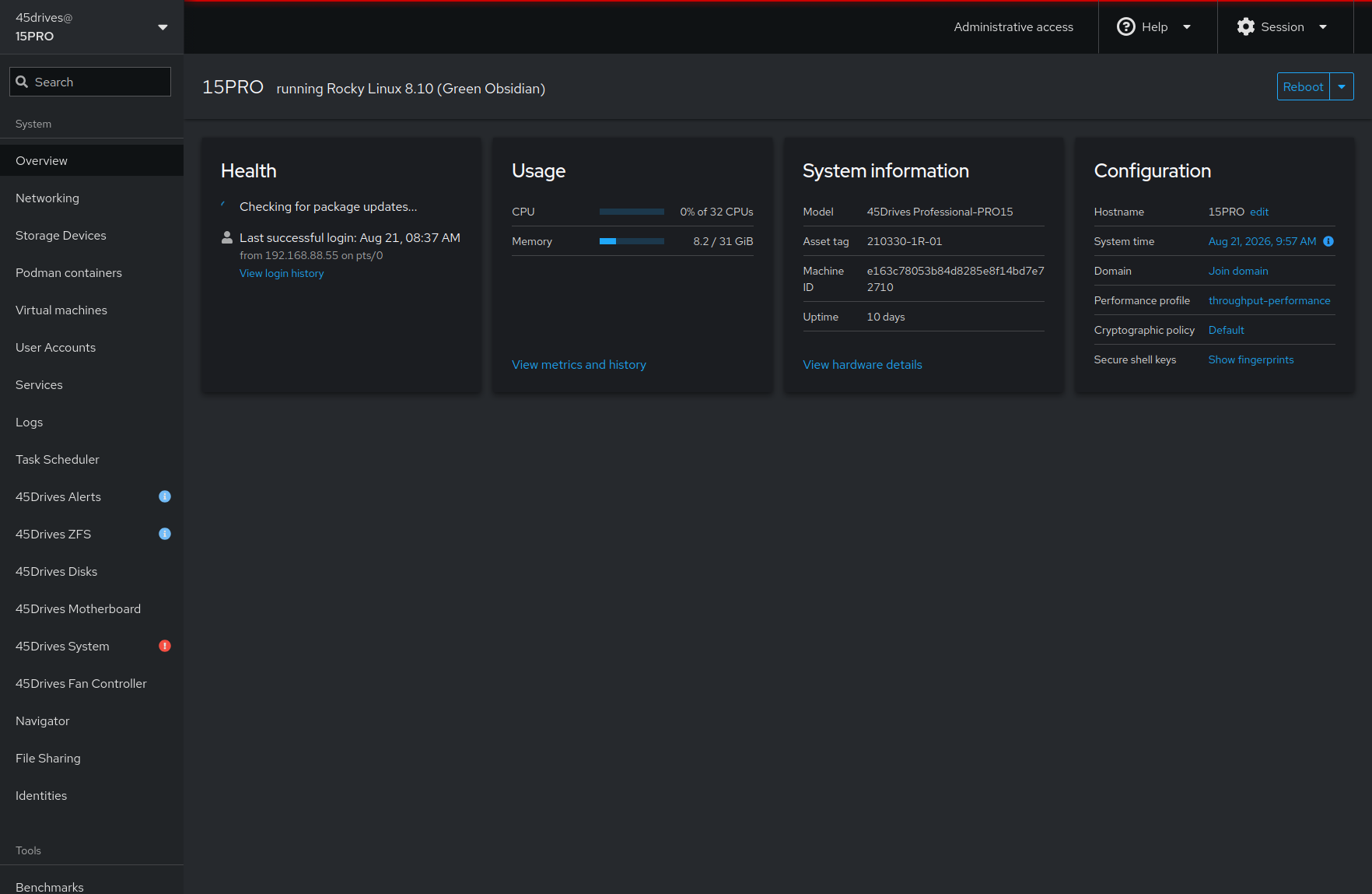Click the model 45Drives Professional-PRO15 text
The width and height of the screenshot is (1372, 894).
click(940, 212)
